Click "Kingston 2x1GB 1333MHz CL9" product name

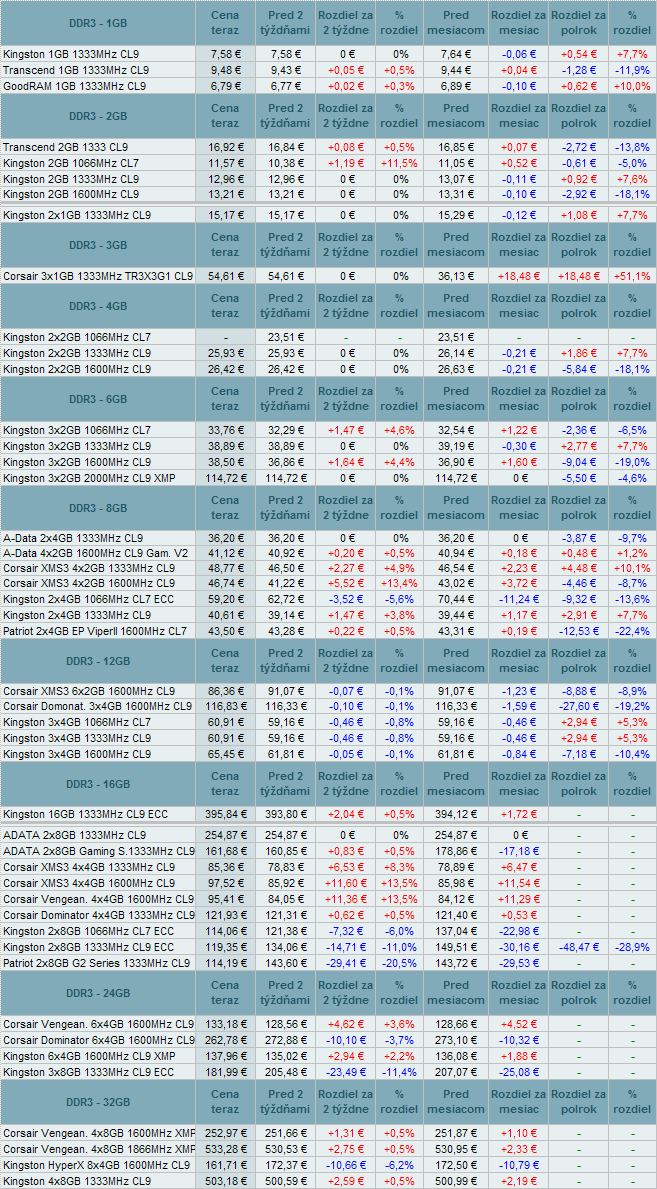click(x=77, y=215)
